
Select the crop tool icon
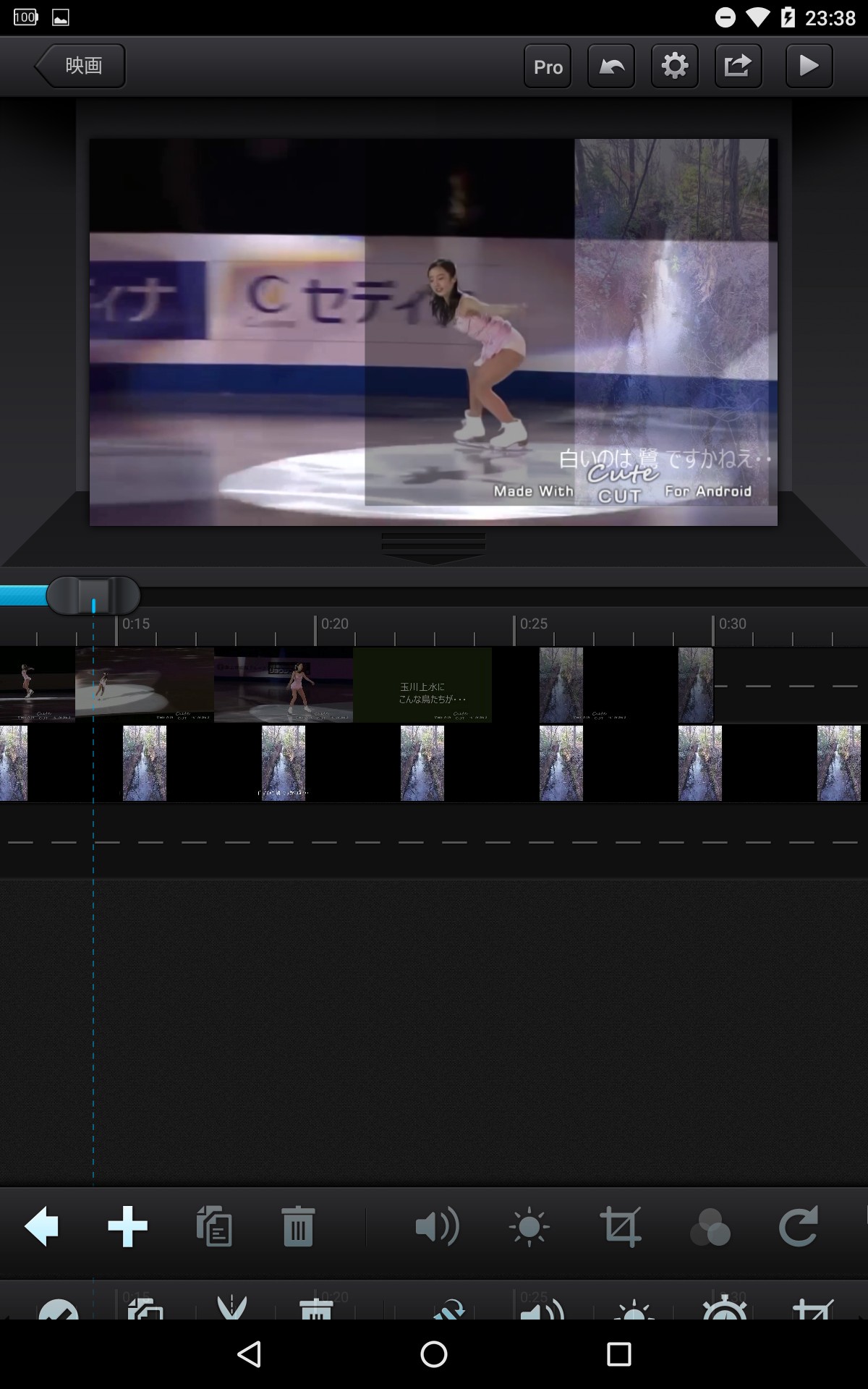point(621,1226)
